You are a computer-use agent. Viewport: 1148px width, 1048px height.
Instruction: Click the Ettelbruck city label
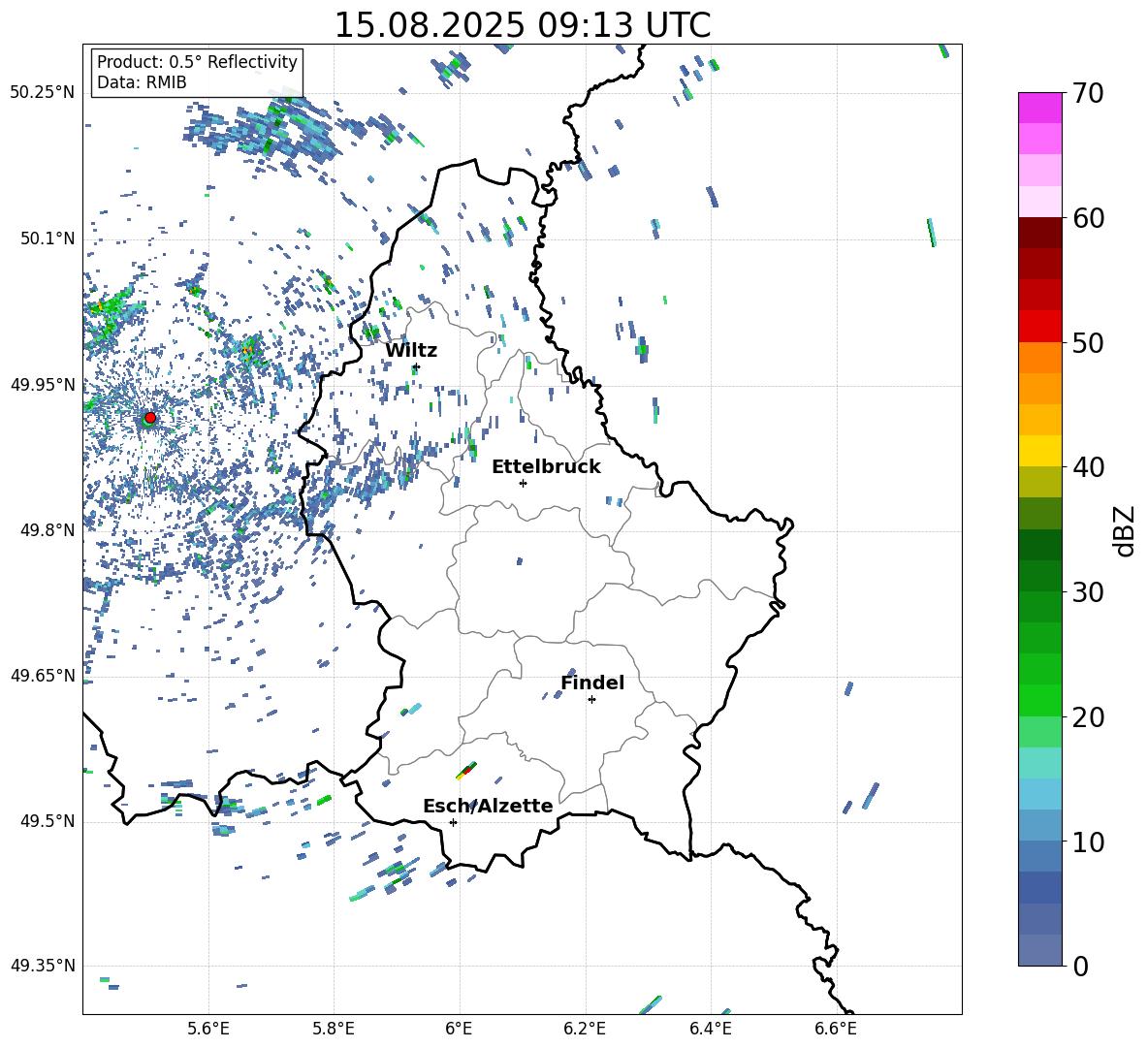click(546, 467)
